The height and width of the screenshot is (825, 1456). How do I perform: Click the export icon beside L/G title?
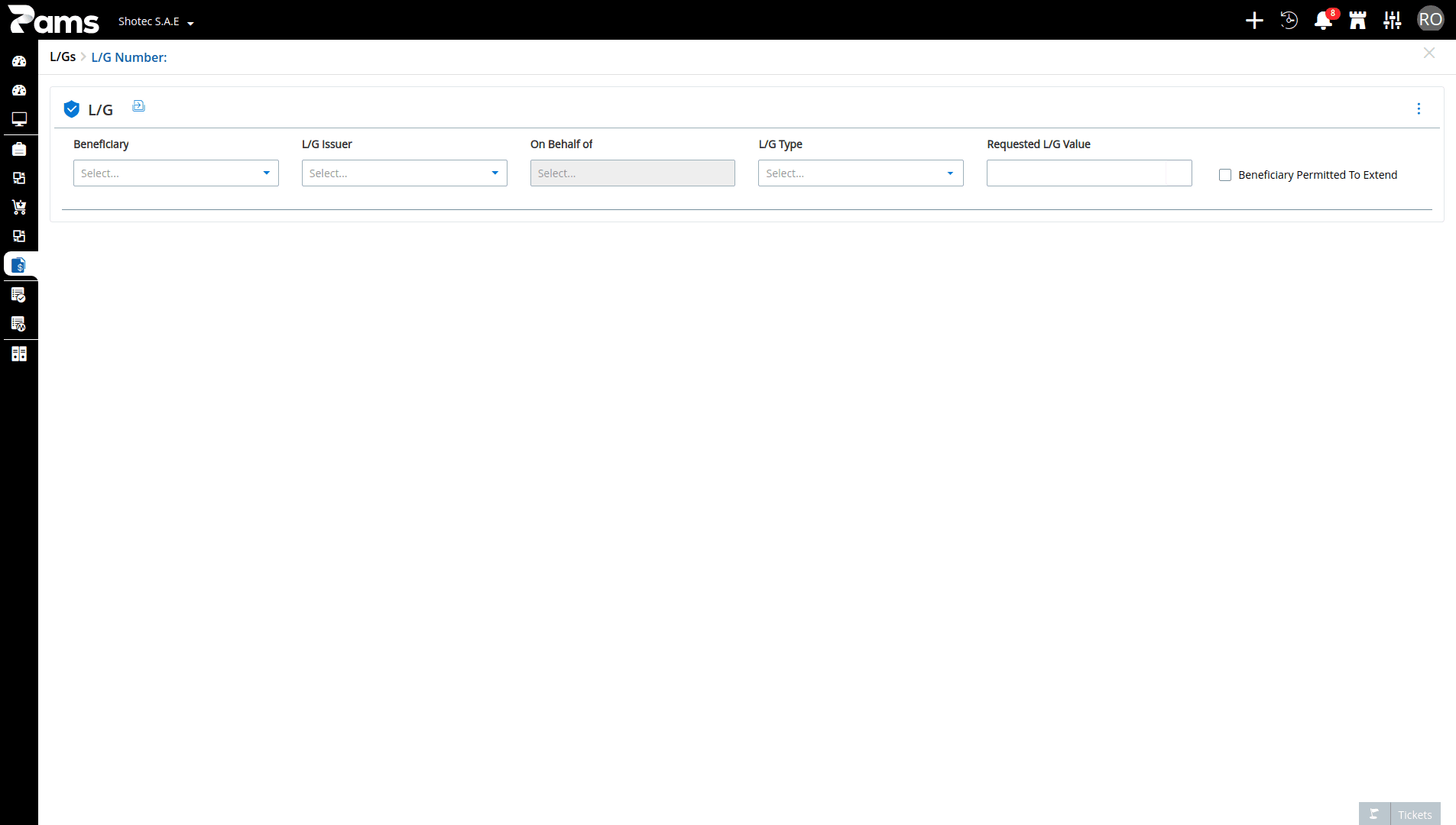pyautogui.click(x=138, y=106)
